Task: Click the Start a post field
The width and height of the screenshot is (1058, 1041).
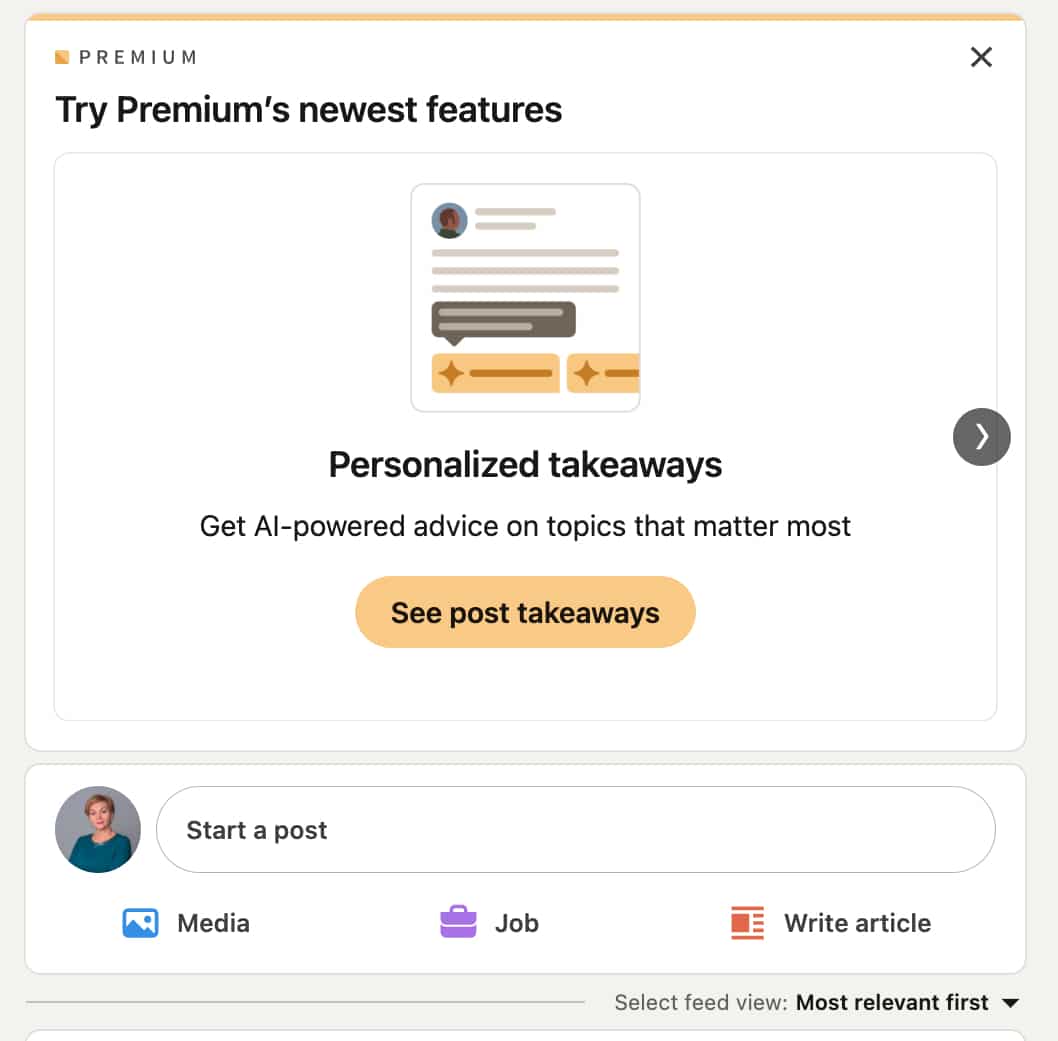Action: (576, 829)
